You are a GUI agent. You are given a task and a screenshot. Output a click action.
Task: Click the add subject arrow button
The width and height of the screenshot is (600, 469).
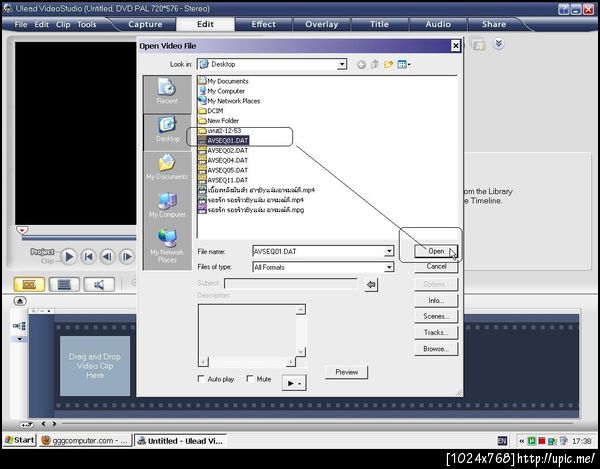coord(371,285)
